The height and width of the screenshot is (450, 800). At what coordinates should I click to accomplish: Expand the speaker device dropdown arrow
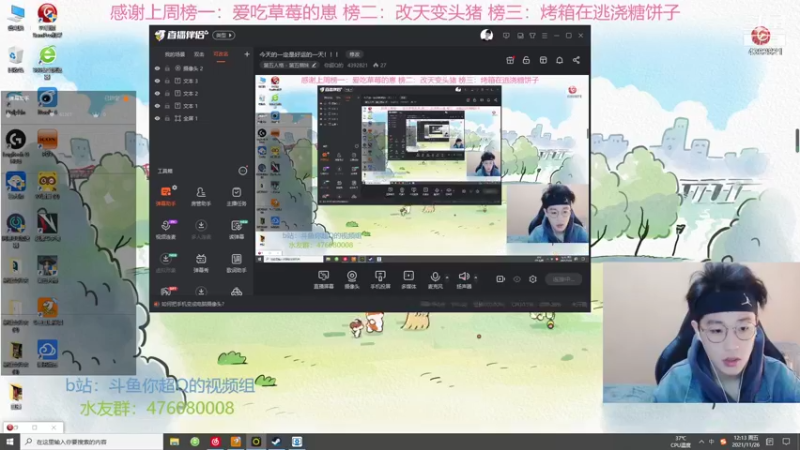476,278
